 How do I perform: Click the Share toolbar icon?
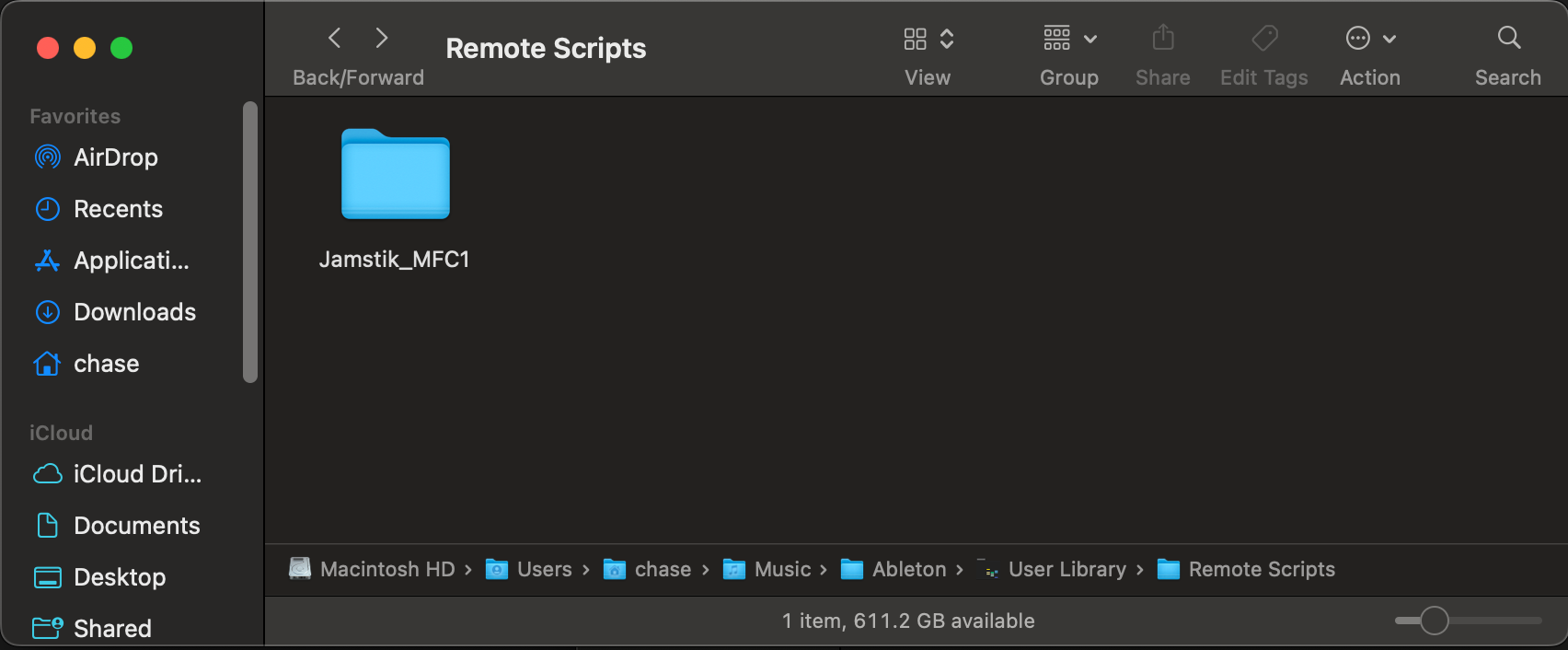(1163, 38)
